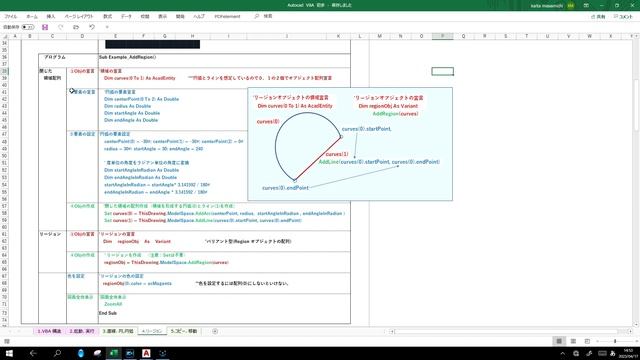Open the 数式 (Formulas) ribbon tab

pos(107,16)
